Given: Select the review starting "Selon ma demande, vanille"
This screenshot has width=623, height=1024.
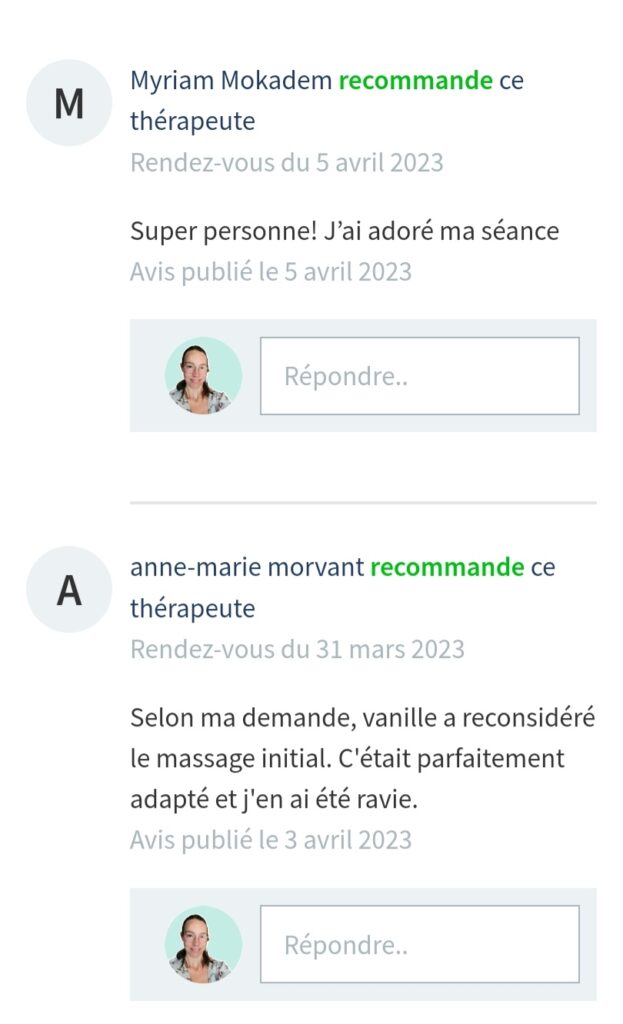Looking at the screenshot, I should click(x=362, y=718).
